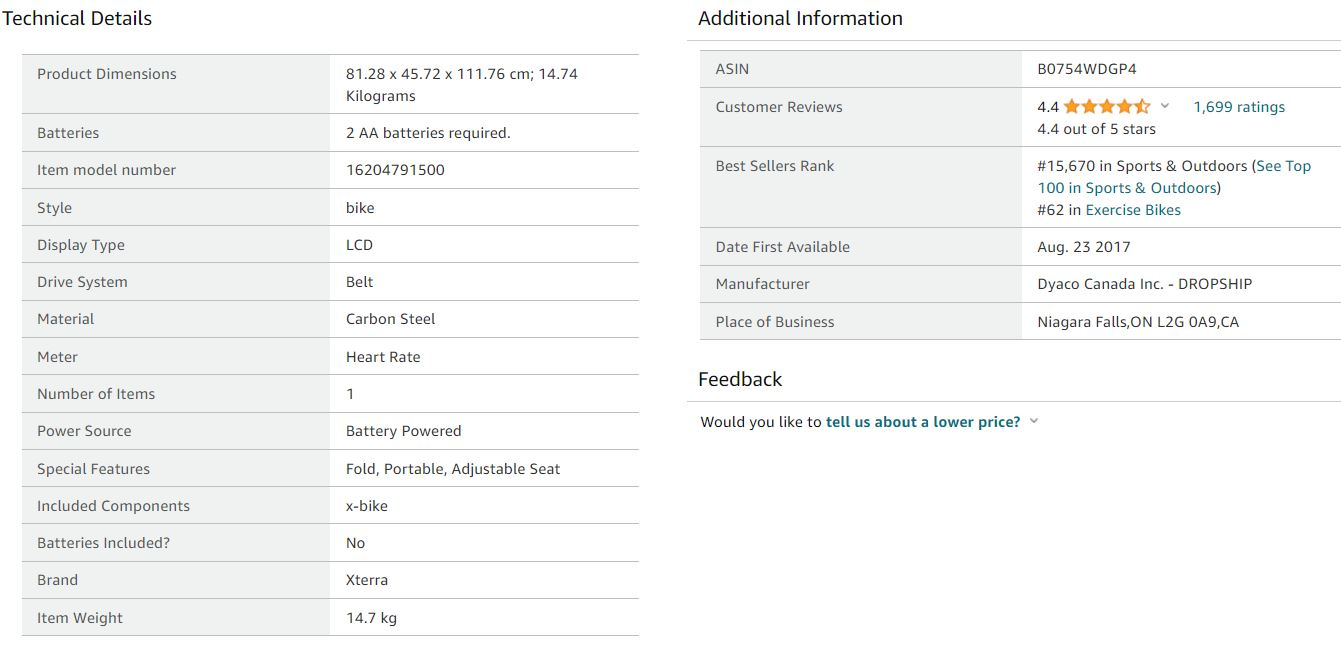This screenshot has height=659, width=1341.
Task: Click '2 AA batteries required.' text
Action: pos(428,133)
